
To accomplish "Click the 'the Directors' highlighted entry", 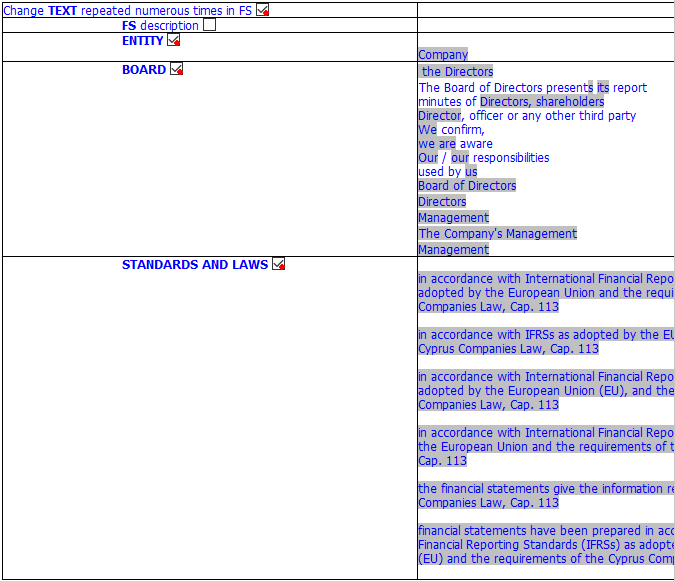I will click(457, 72).
